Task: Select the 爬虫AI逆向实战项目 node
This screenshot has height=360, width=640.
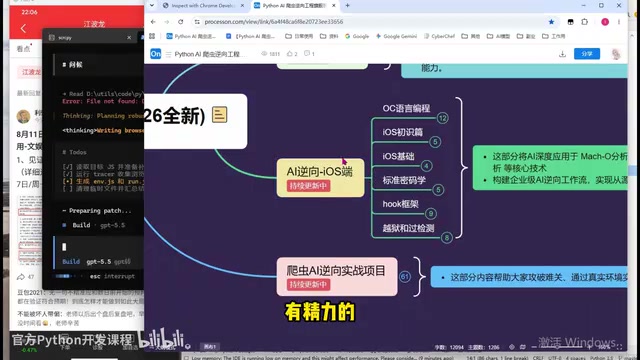Action: tap(337, 276)
